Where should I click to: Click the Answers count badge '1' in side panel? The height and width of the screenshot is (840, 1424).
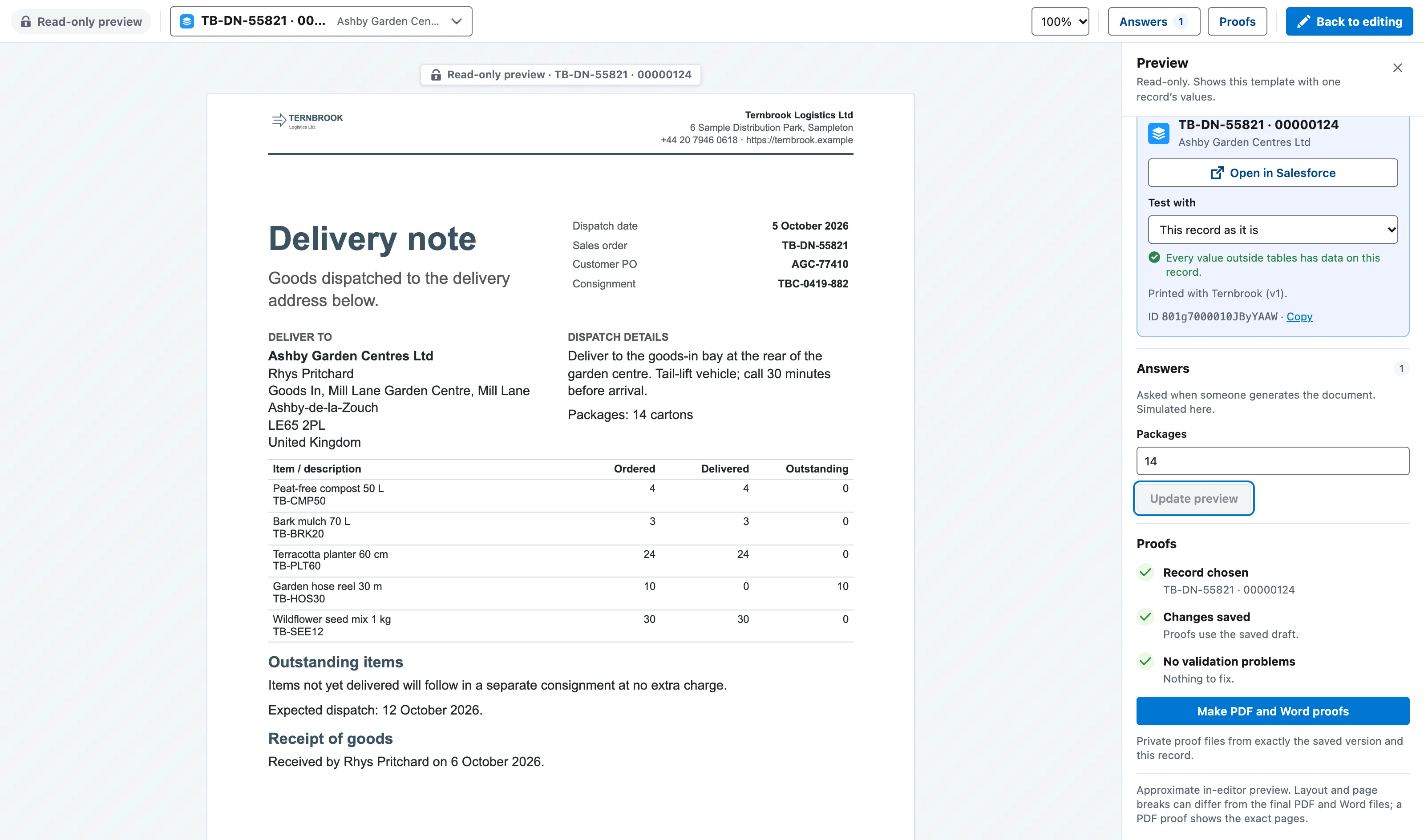pyautogui.click(x=1401, y=368)
